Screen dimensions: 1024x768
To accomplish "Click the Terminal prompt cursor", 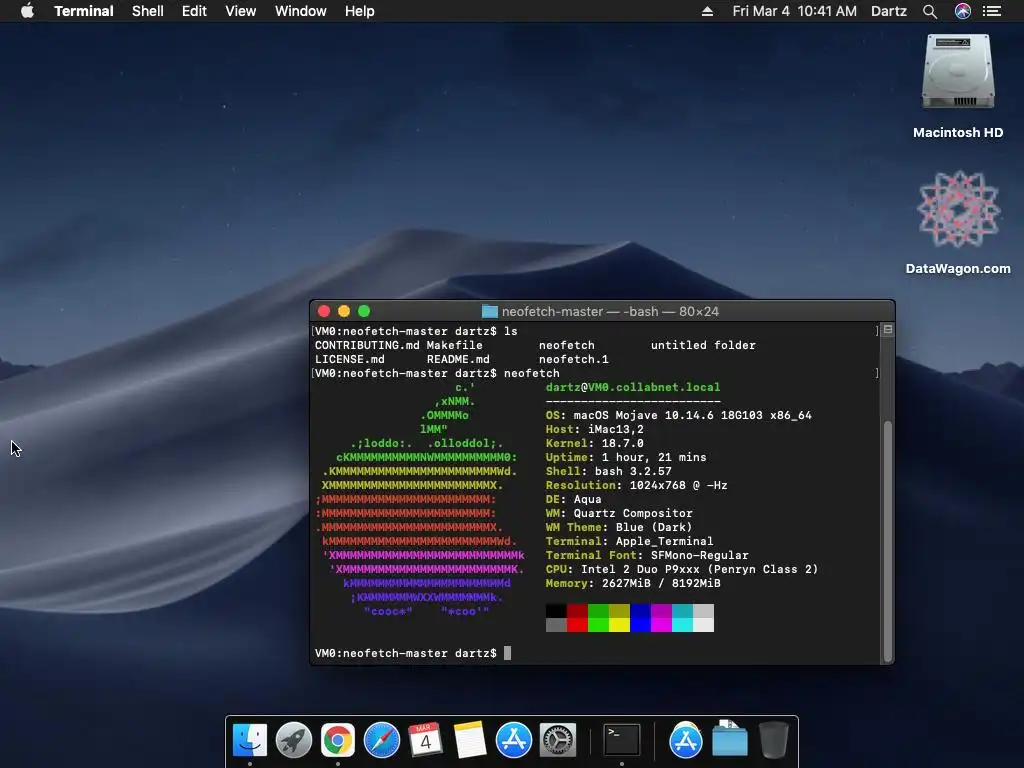I will pos(507,653).
